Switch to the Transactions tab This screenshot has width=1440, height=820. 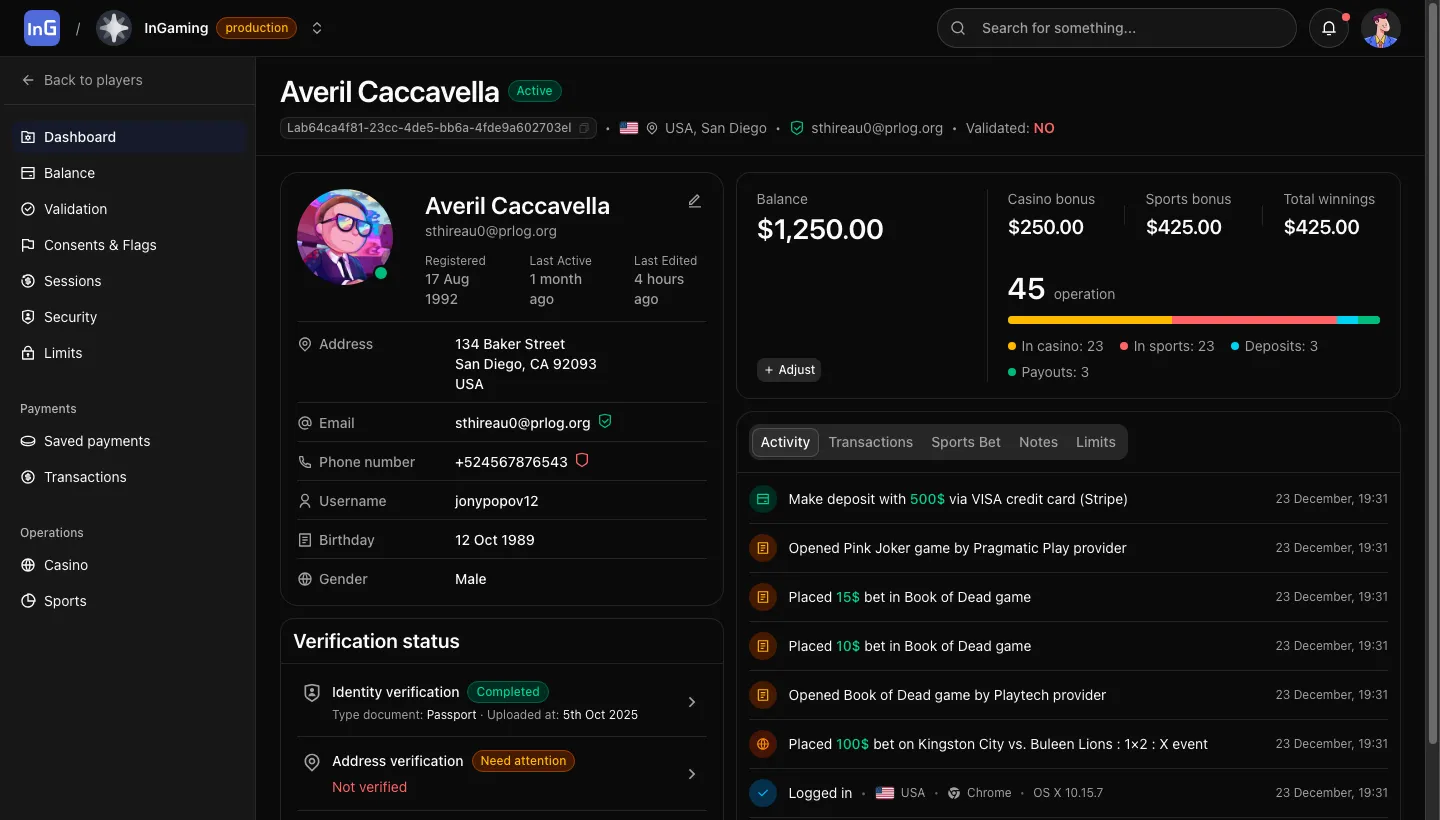pyautogui.click(x=870, y=441)
